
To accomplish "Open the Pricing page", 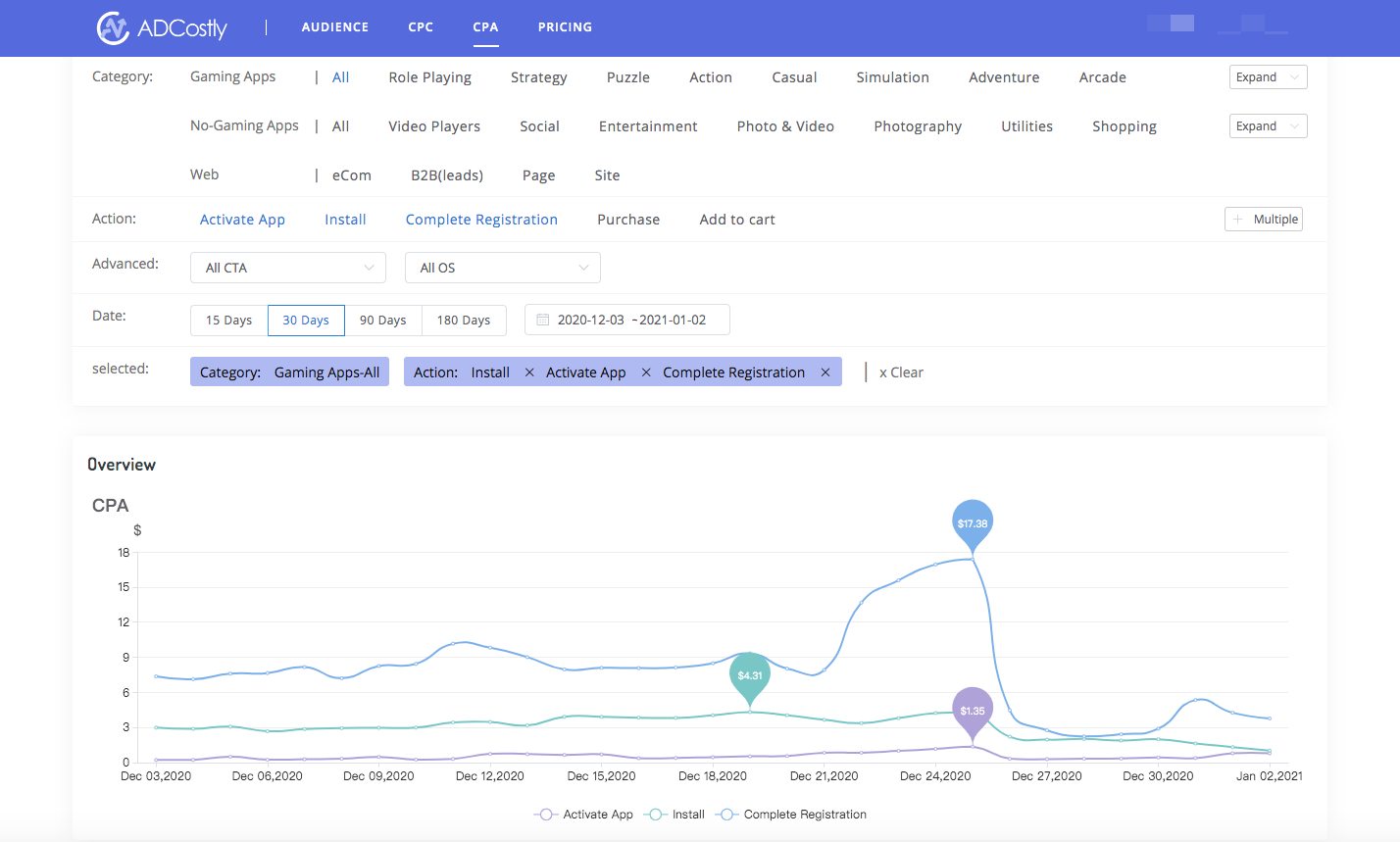I will click(x=565, y=27).
